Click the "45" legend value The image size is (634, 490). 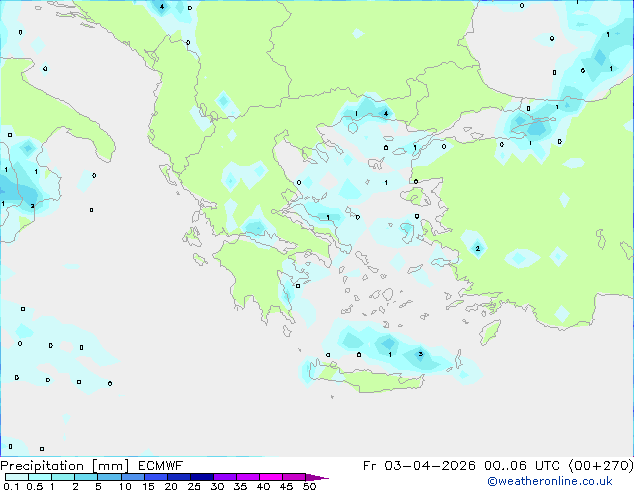click(286, 486)
